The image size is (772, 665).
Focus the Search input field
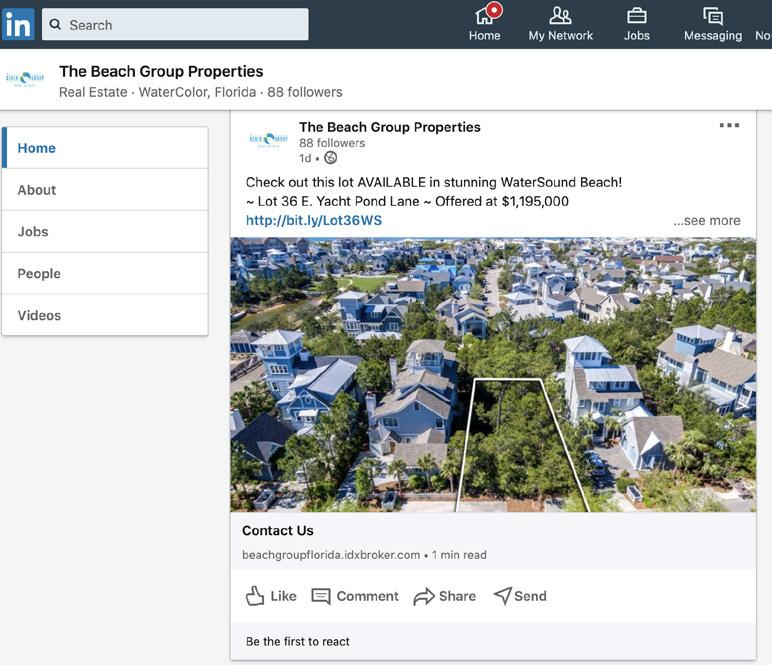coord(175,24)
